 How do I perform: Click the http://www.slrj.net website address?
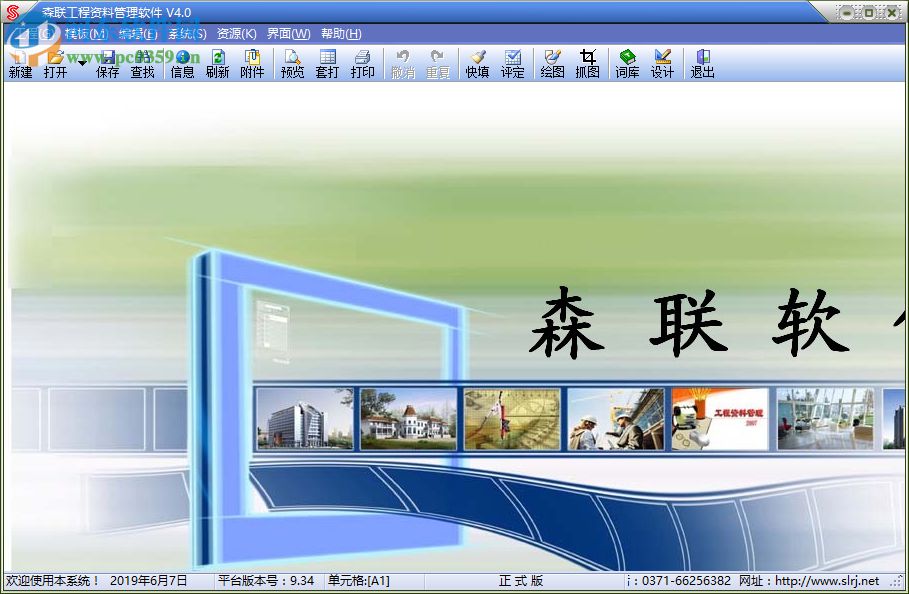827,581
